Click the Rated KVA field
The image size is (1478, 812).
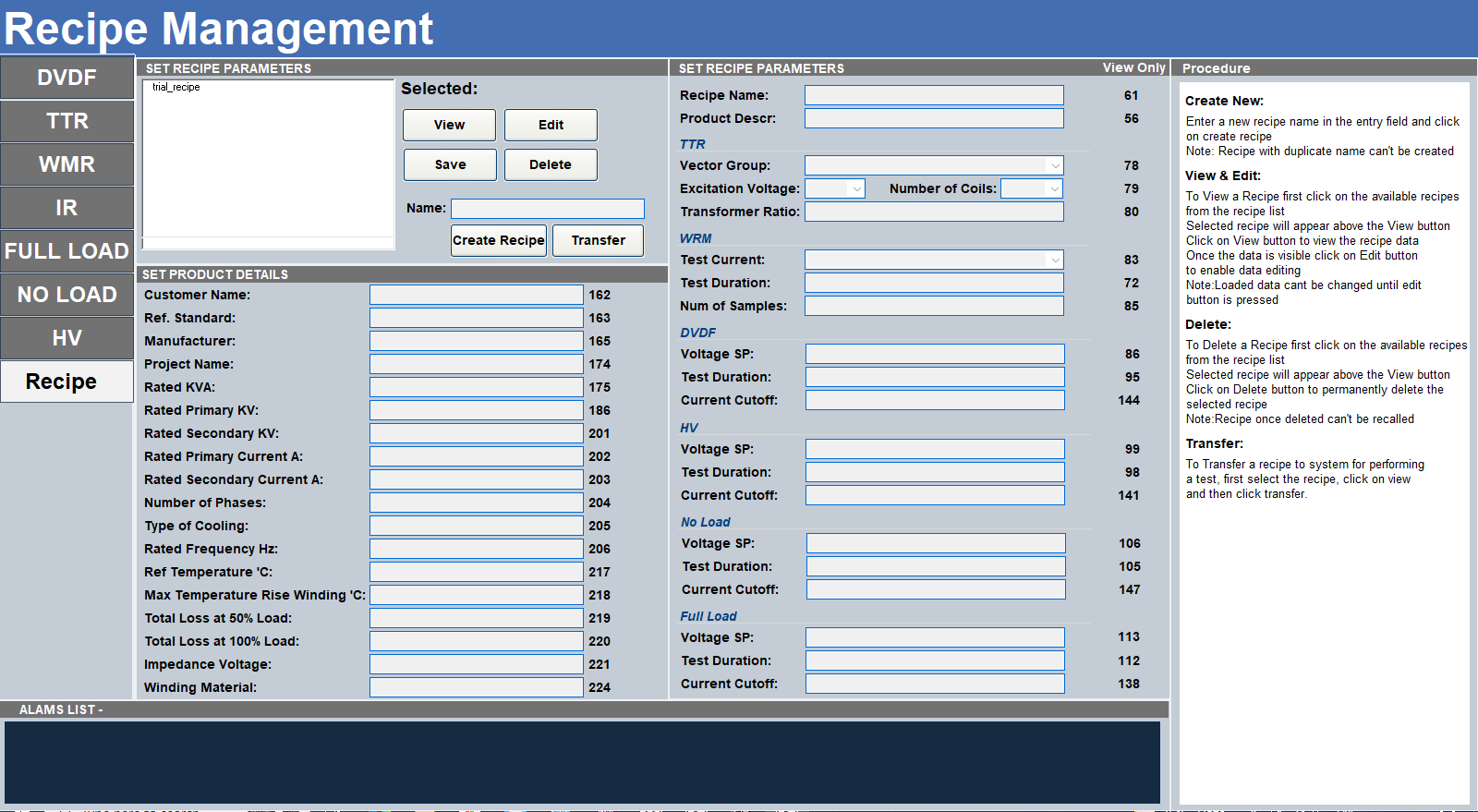click(477, 387)
